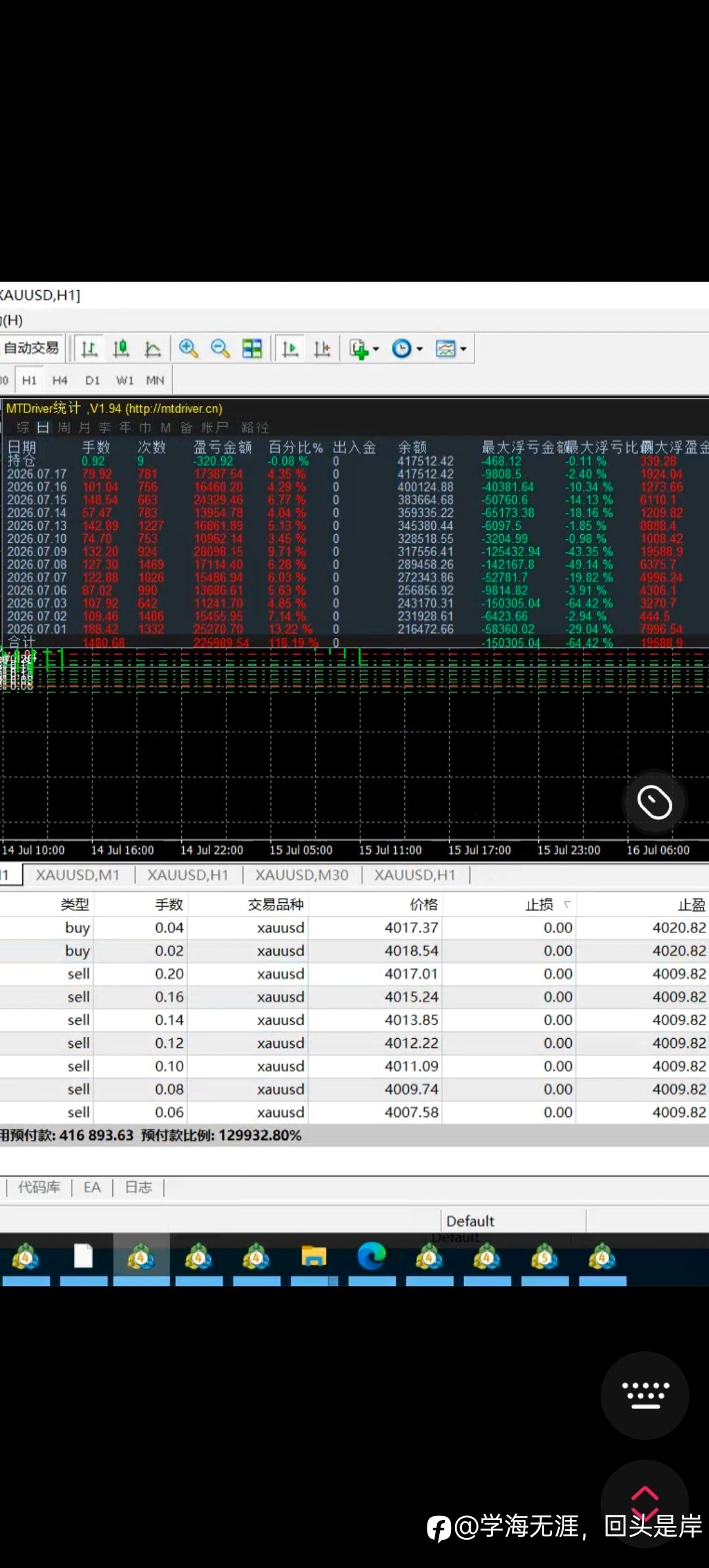Expand the periodicity clock dropdown
The width and height of the screenshot is (709, 1568).
tap(419, 349)
